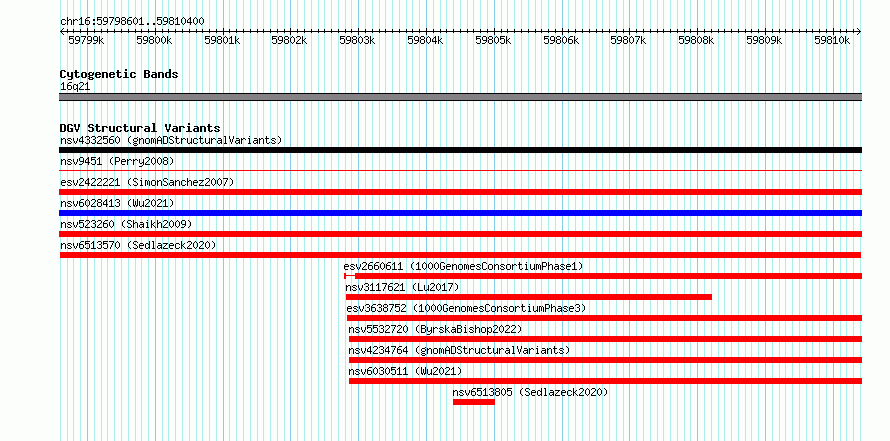Select the nsv6513570 red variant bar

(460, 255)
